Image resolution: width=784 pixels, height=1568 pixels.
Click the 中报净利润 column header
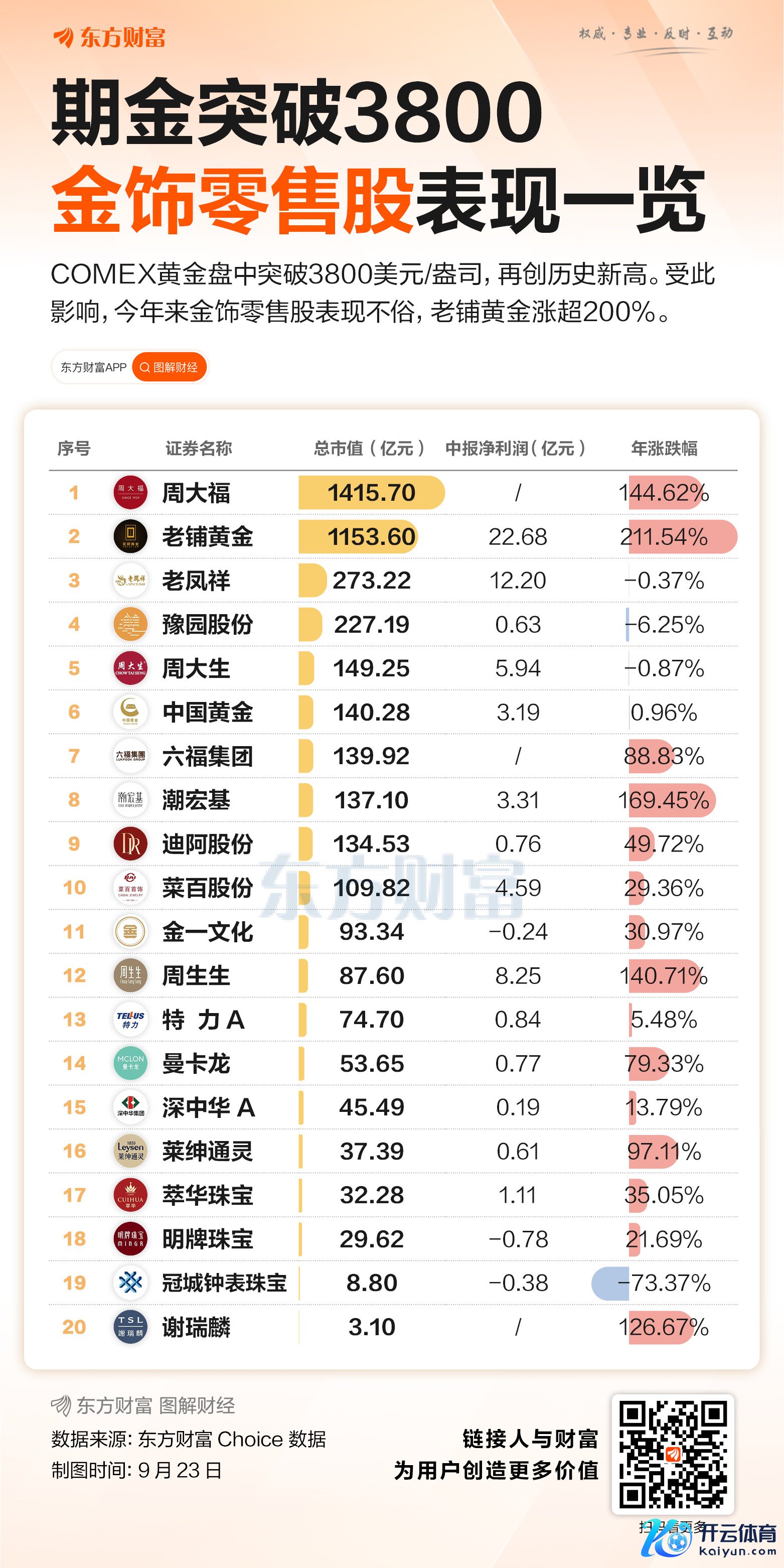pyautogui.click(x=515, y=449)
